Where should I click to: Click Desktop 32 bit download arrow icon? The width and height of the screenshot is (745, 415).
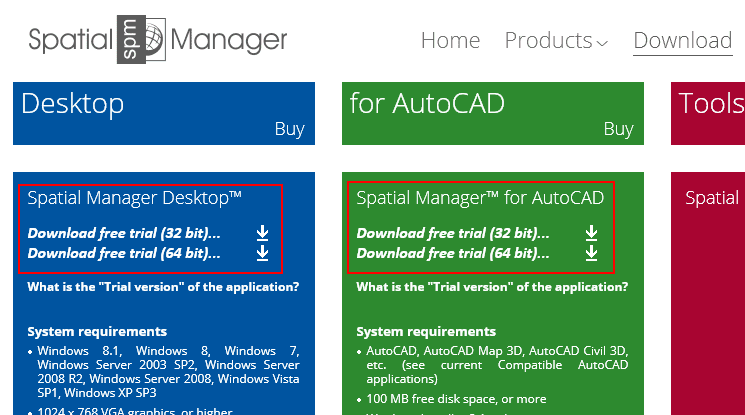262,233
